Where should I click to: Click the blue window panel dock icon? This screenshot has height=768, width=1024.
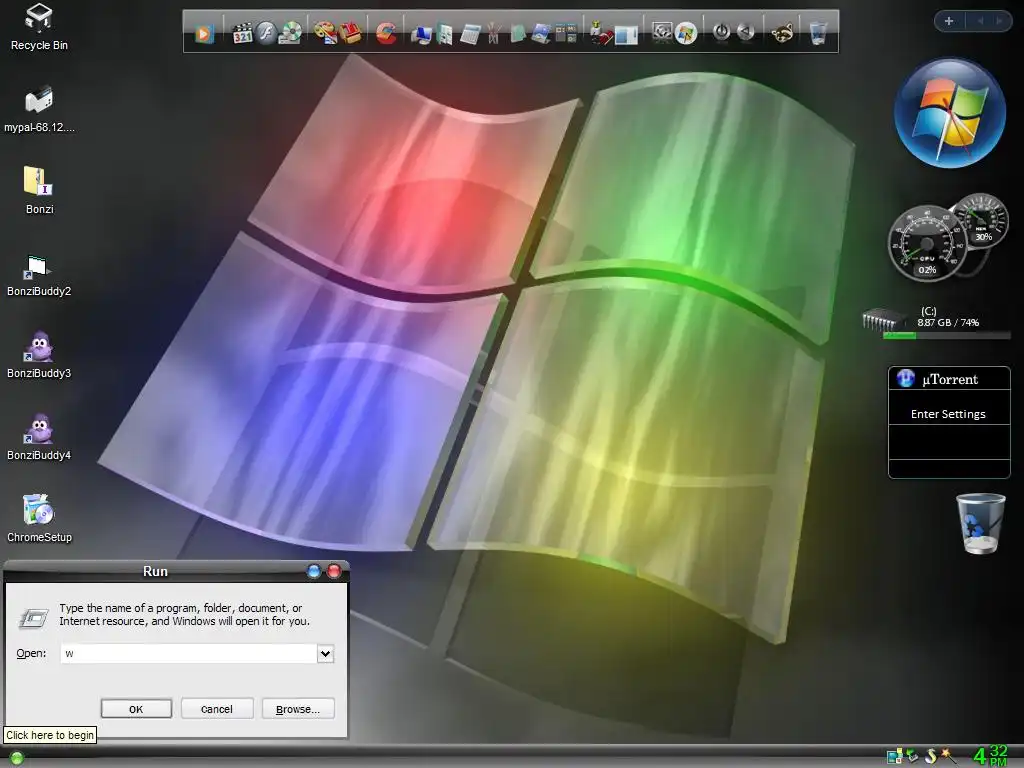(x=626, y=34)
